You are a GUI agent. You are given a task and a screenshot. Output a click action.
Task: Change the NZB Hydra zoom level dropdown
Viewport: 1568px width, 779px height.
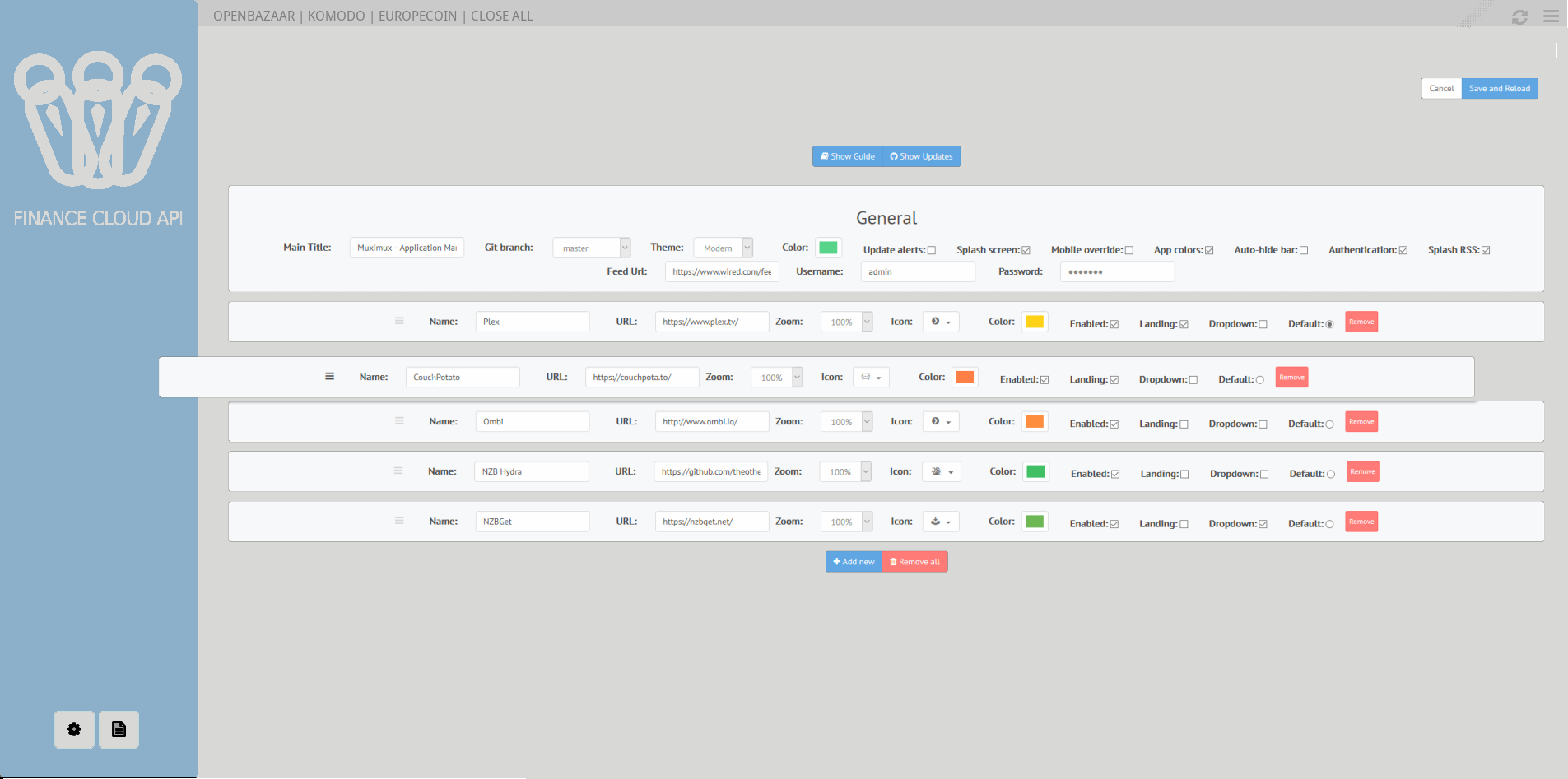tap(845, 471)
